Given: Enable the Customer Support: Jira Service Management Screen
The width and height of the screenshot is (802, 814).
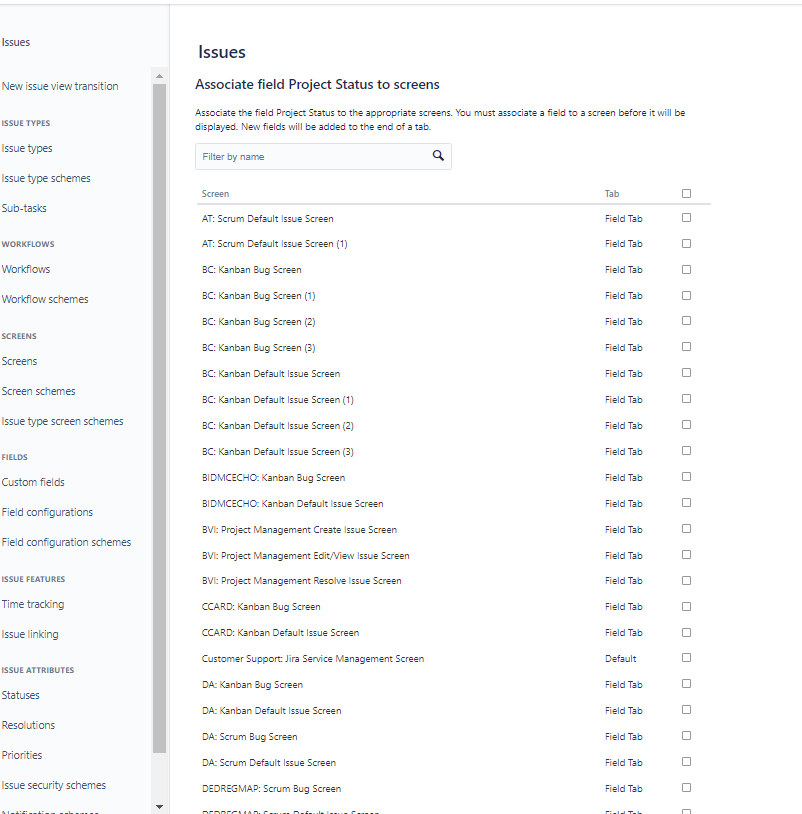Looking at the screenshot, I should coord(686,658).
